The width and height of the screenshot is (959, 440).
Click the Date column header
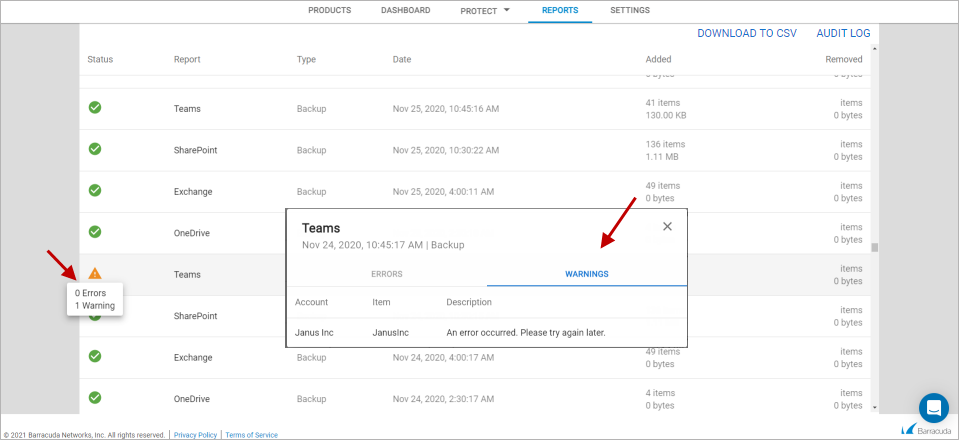pos(402,59)
